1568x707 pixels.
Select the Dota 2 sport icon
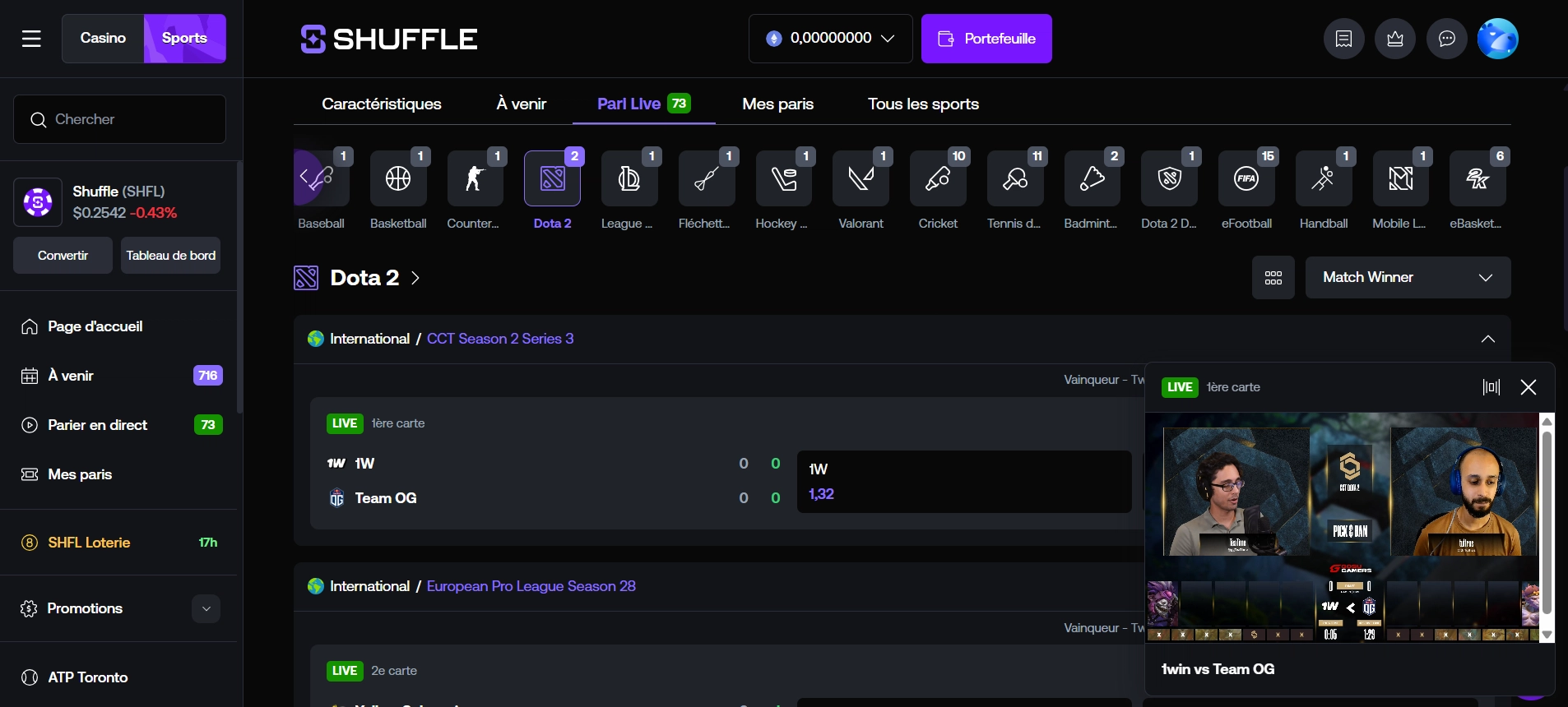pyautogui.click(x=552, y=178)
